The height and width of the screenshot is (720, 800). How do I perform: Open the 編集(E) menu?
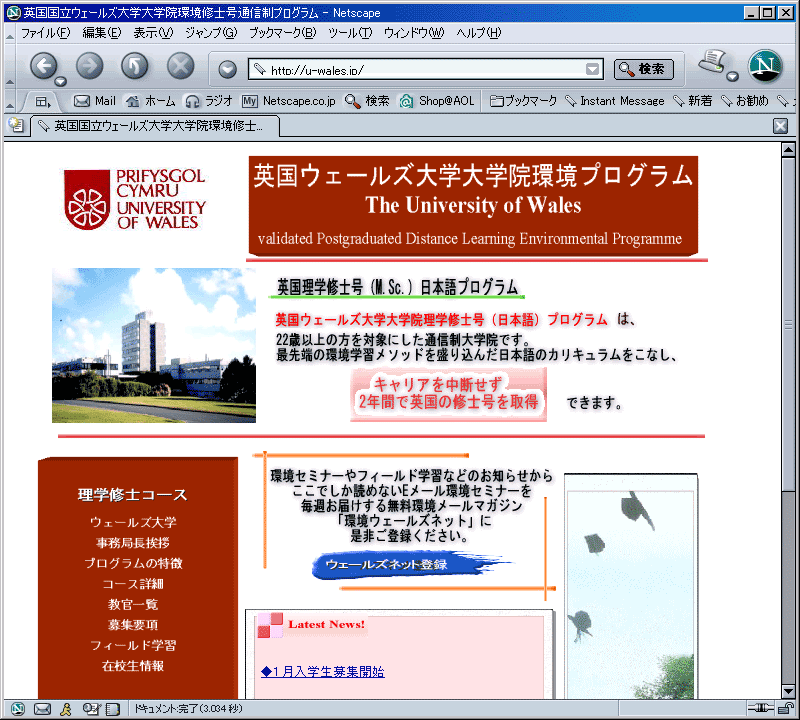click(x=102, y=33)
